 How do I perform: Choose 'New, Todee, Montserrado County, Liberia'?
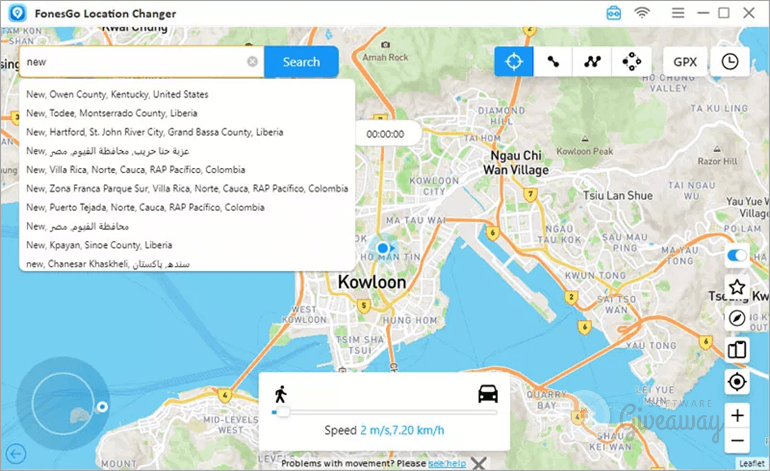[112, 113]
